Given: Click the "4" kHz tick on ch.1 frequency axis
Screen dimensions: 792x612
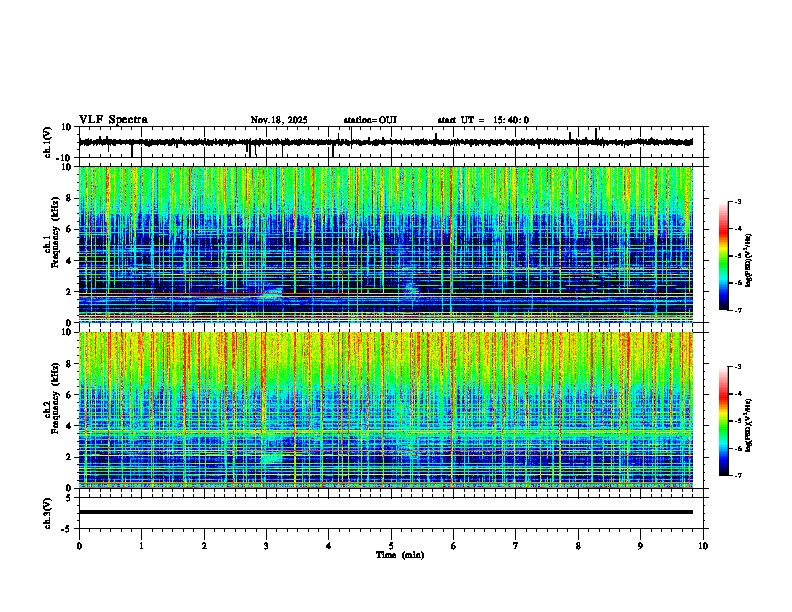Looking at the screenshot, I should pos(70,261).
